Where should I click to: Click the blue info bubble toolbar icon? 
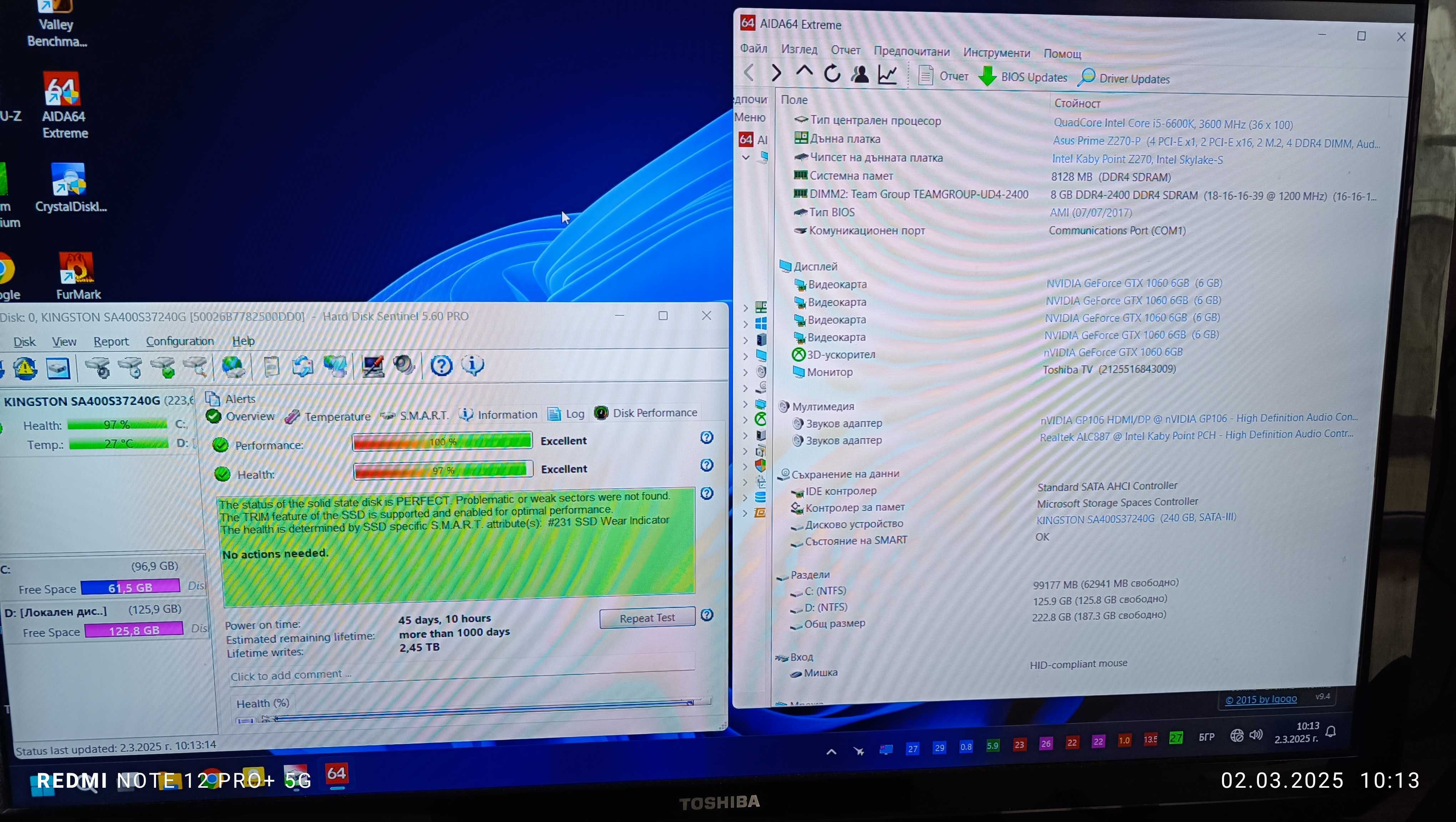[473, 365]
